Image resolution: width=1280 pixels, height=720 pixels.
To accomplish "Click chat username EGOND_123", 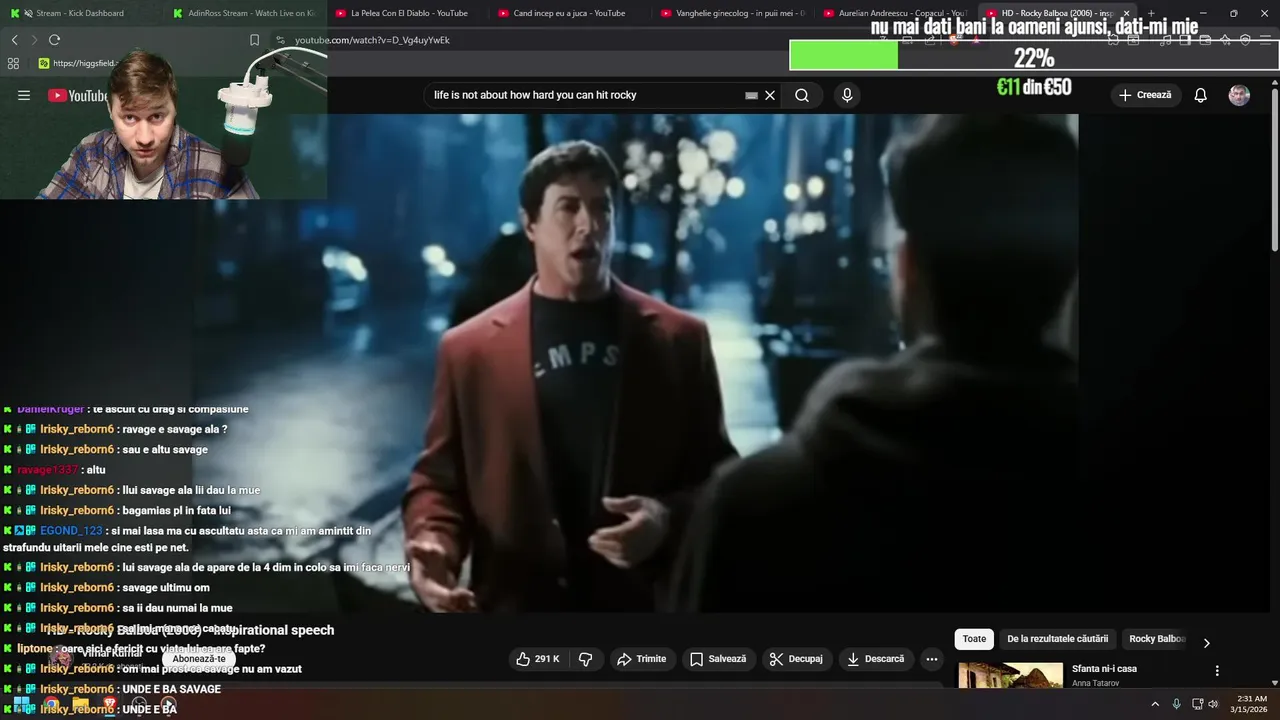I will pyautogui.click(x=71, y=531).
